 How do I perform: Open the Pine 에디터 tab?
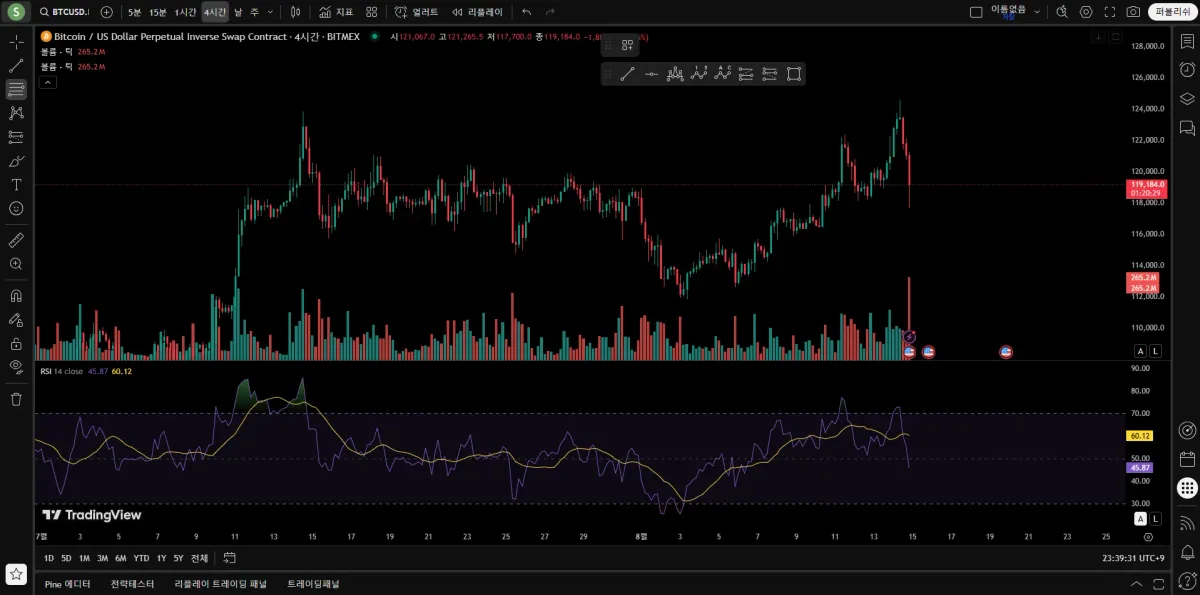point(67,583)
